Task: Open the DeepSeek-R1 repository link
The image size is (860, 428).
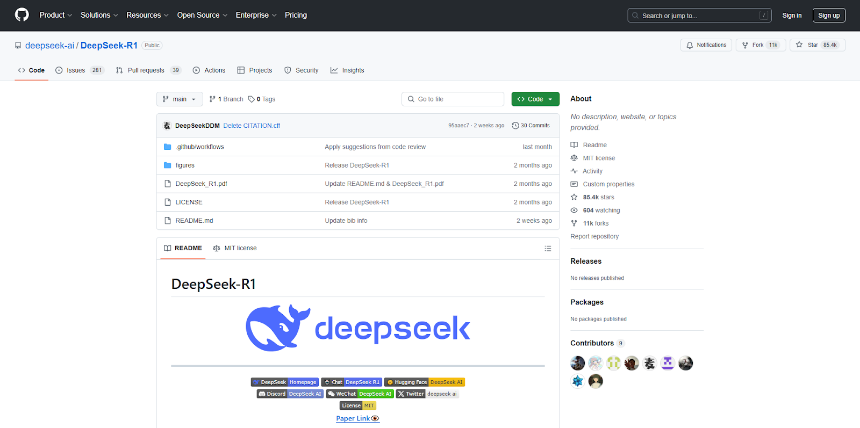Action: coord(109,46)
